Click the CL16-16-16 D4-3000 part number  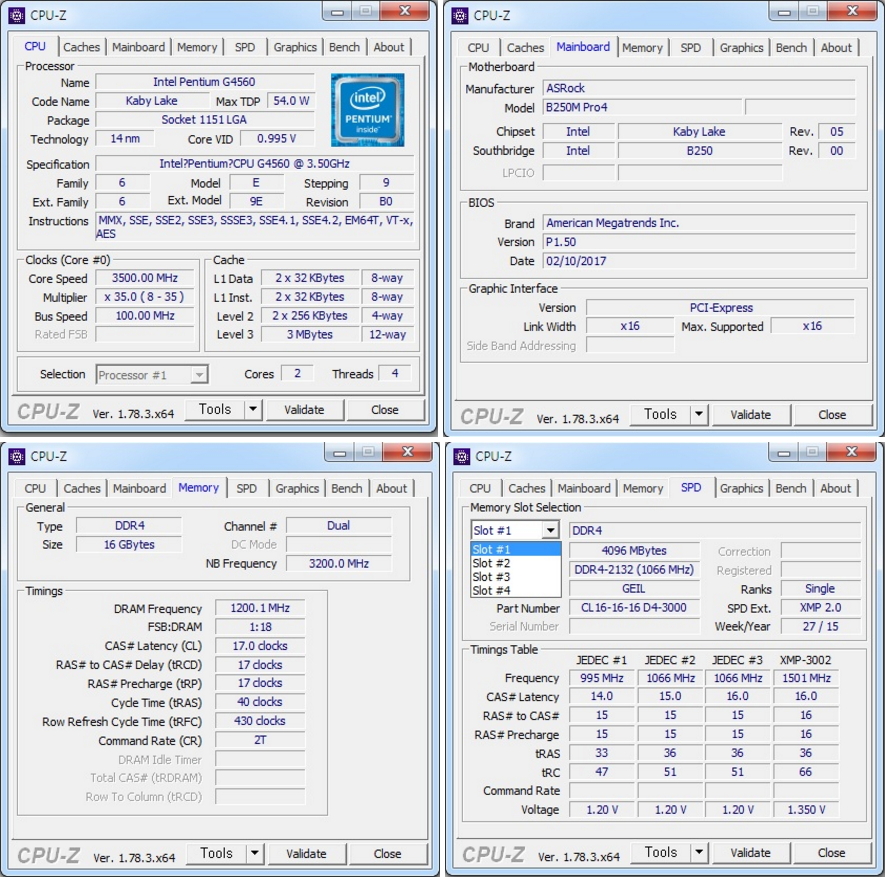pos(634,608)
